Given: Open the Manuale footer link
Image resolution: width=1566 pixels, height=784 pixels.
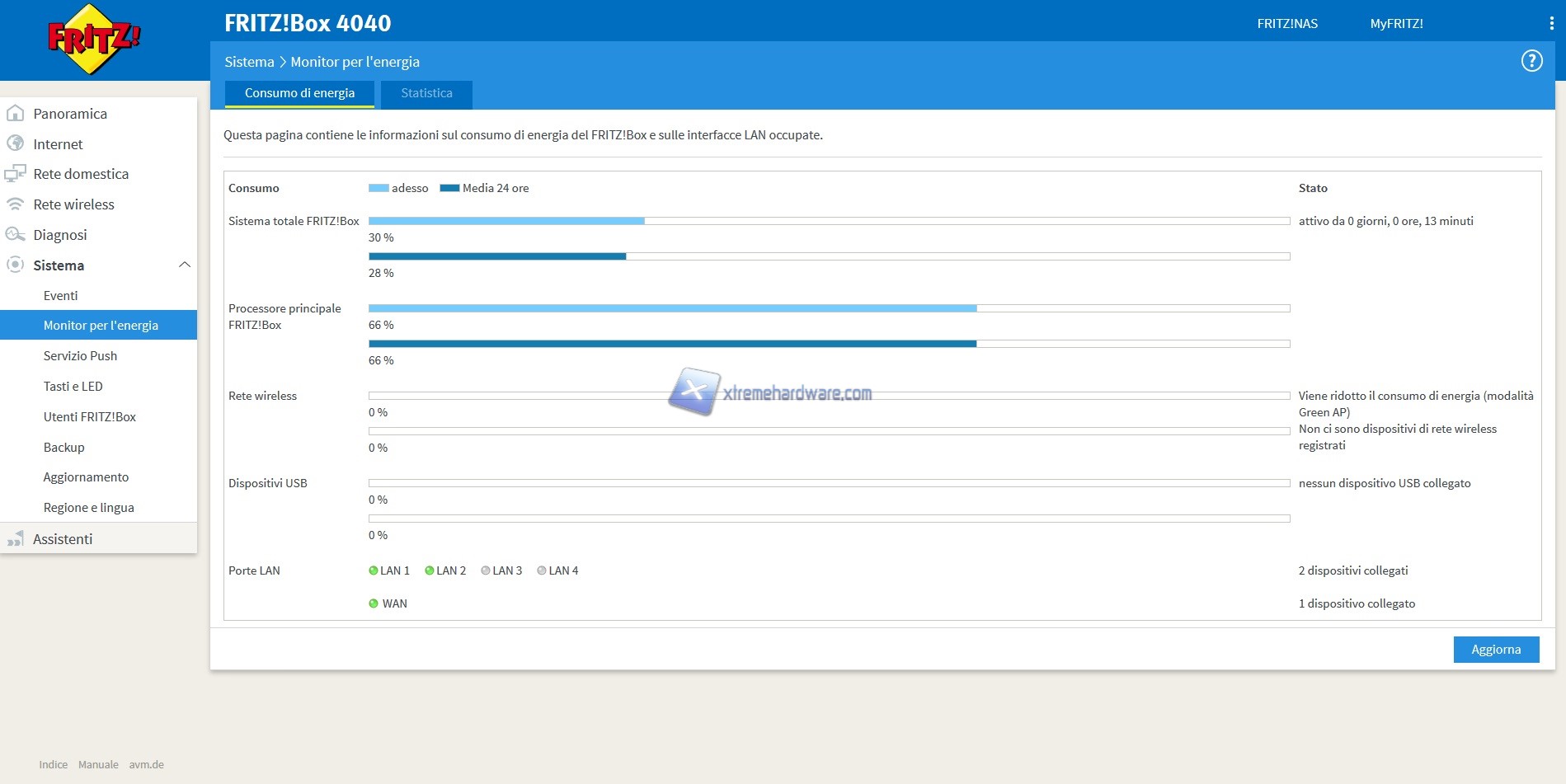Looking at the screenshot, I should pyautogui.click(x=98, y=764).
